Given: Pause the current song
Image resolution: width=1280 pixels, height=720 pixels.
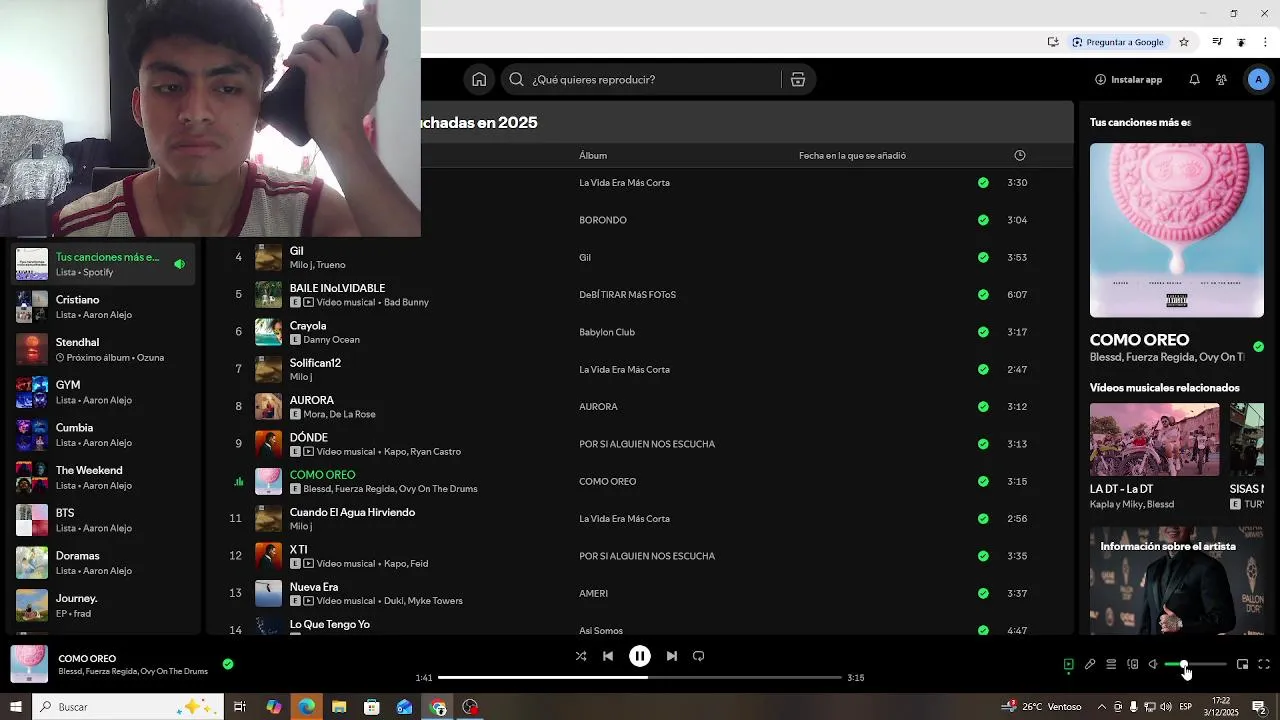Looking at the screenshot, I should (640, 656).
